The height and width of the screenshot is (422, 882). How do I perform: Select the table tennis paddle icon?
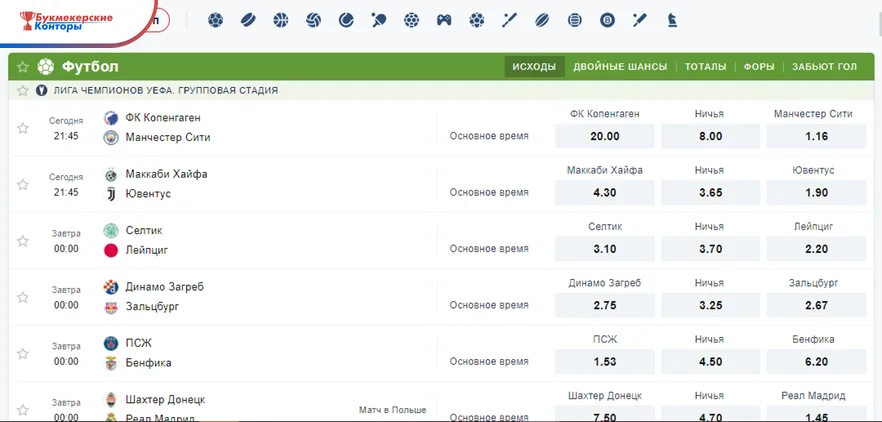379,20
